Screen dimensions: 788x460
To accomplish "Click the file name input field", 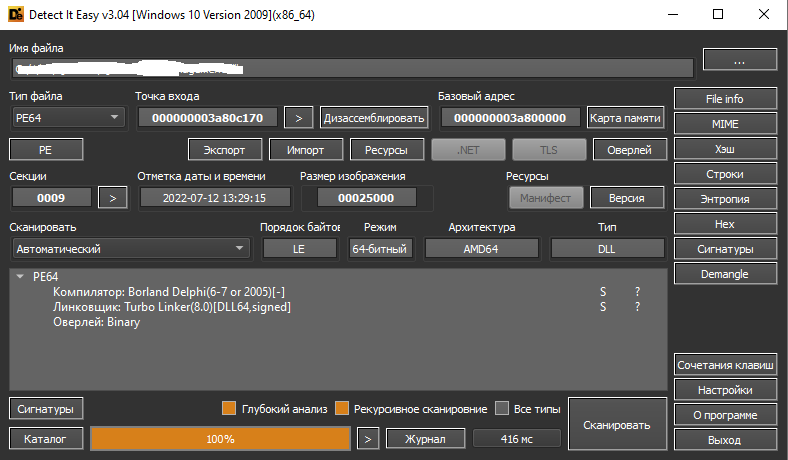I will tap(353, 69).
